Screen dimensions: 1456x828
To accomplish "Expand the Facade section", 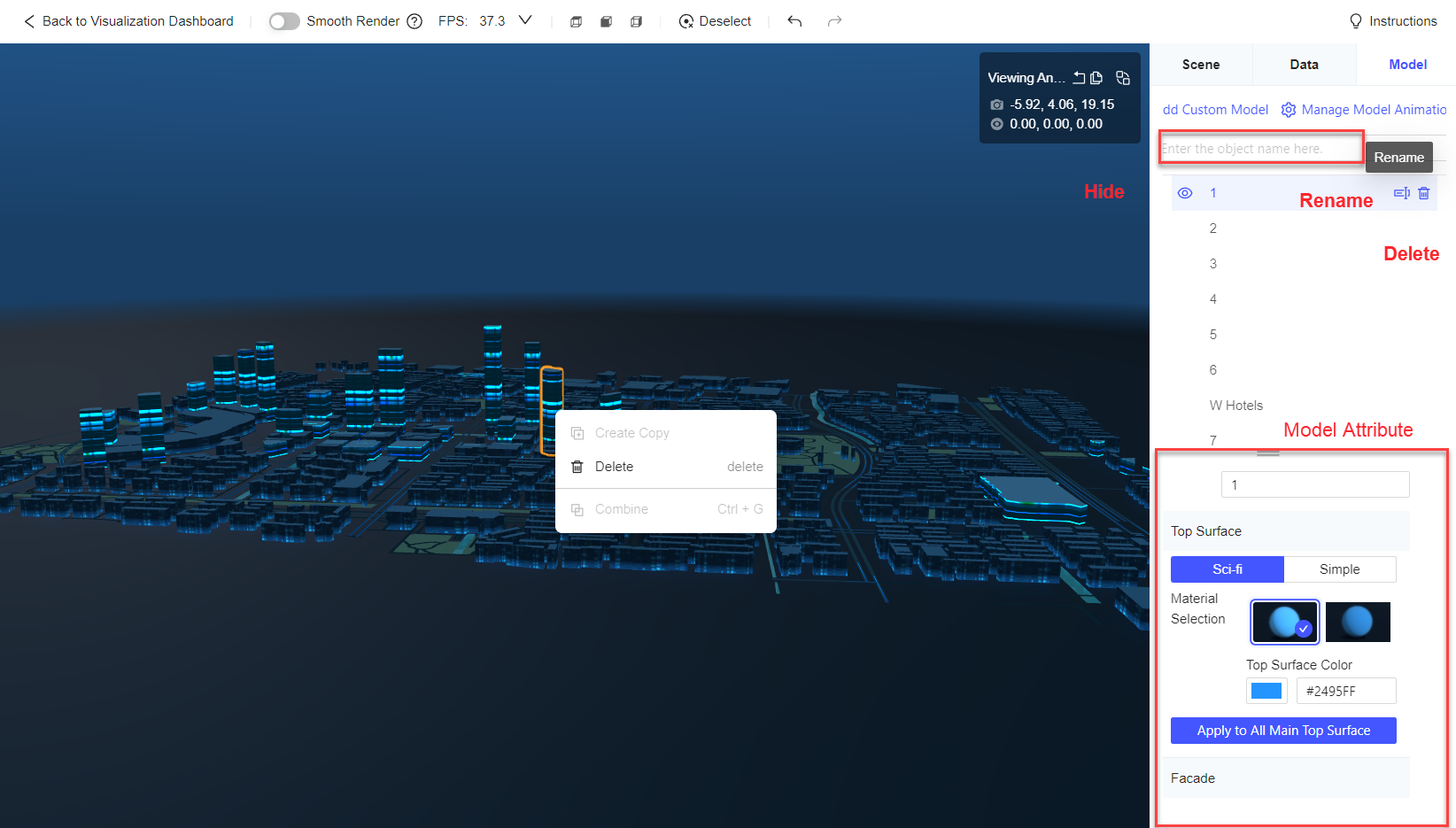I will tap(1284, 778).
